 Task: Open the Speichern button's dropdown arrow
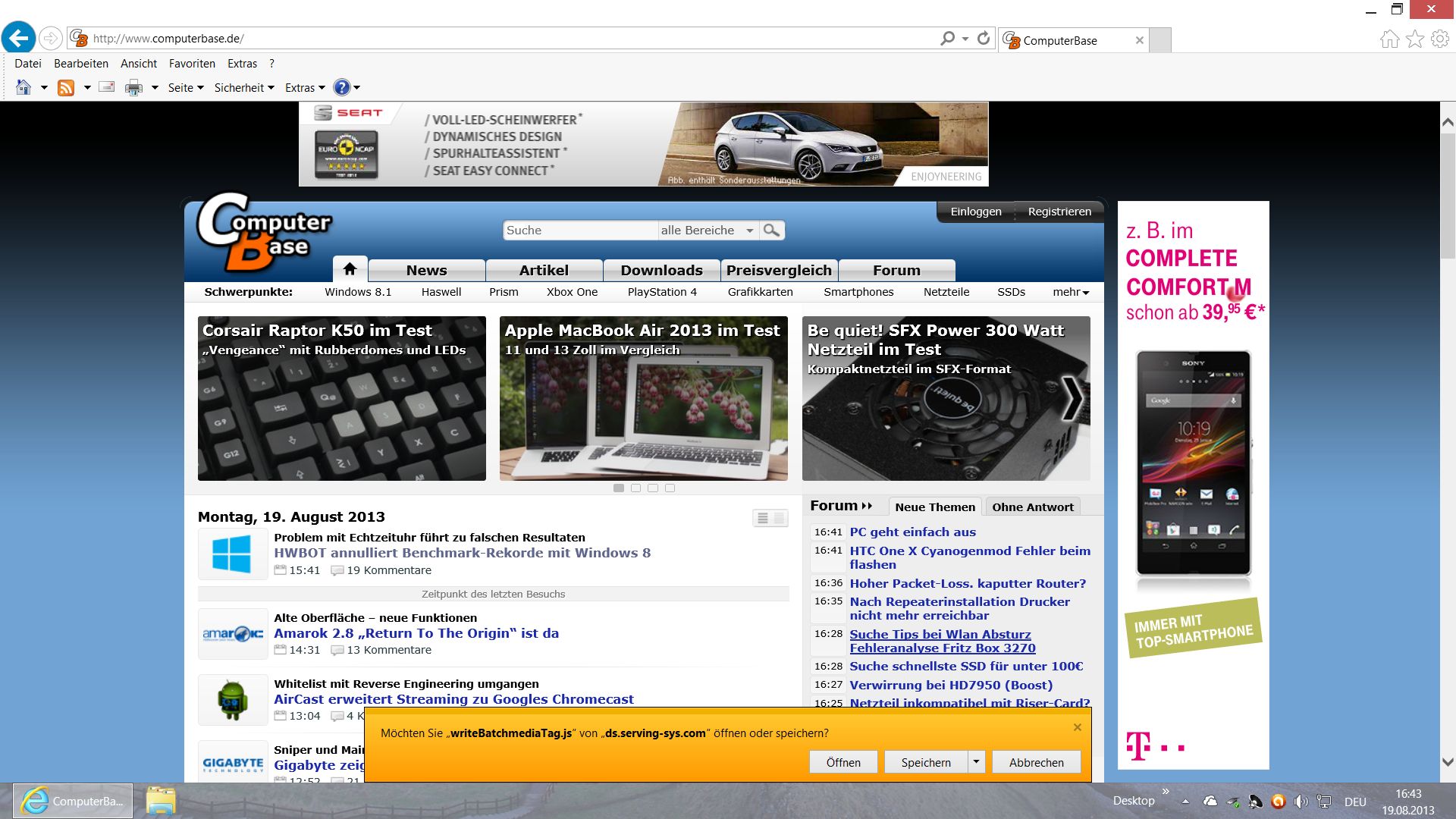977,762
